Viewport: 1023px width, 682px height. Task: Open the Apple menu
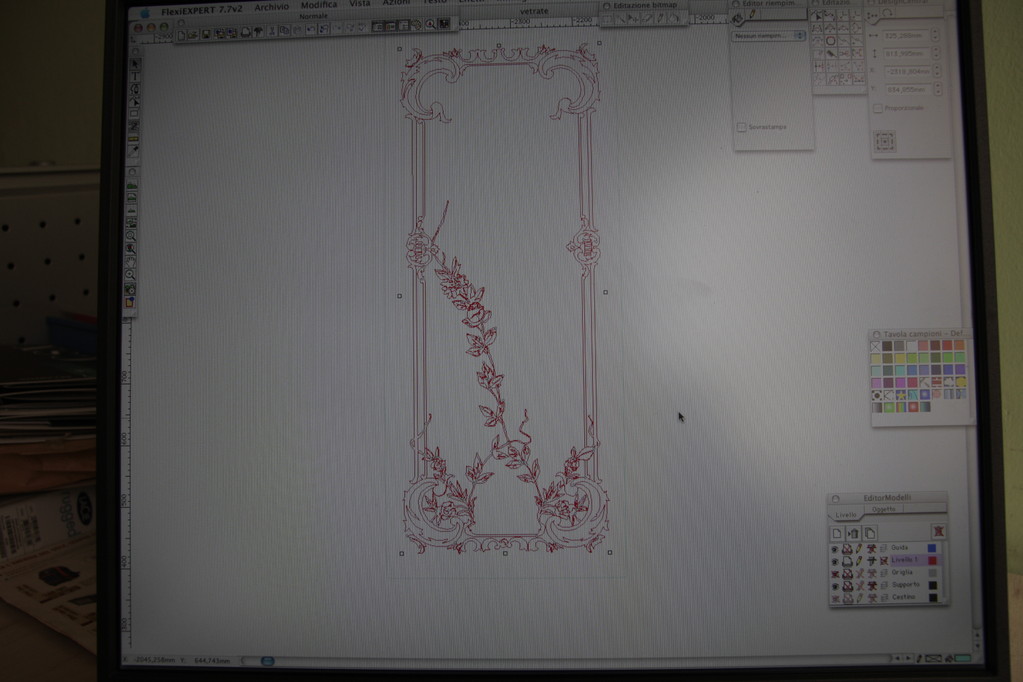[x=145, y=13]
